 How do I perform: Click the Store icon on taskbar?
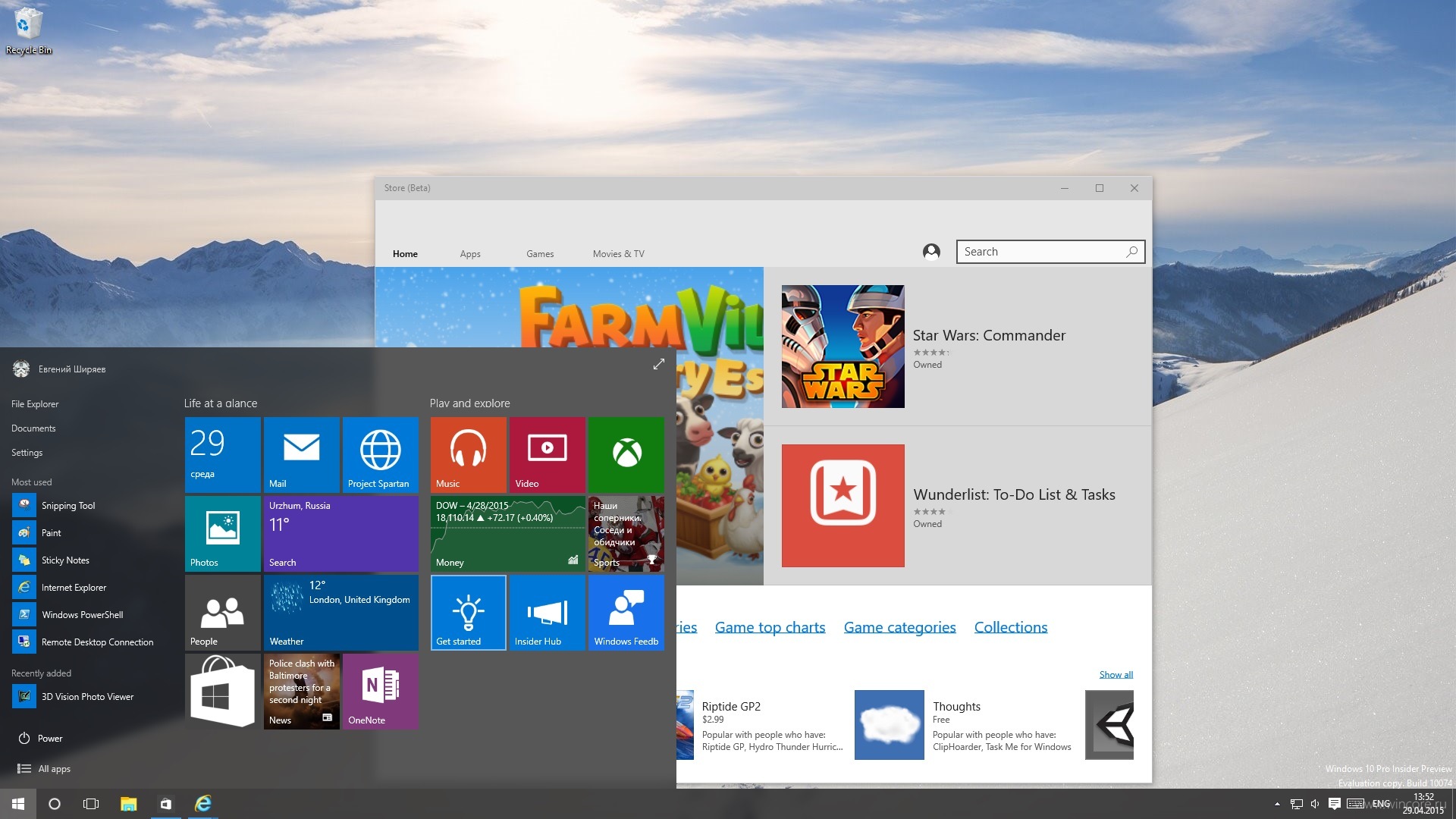point(165,804)
